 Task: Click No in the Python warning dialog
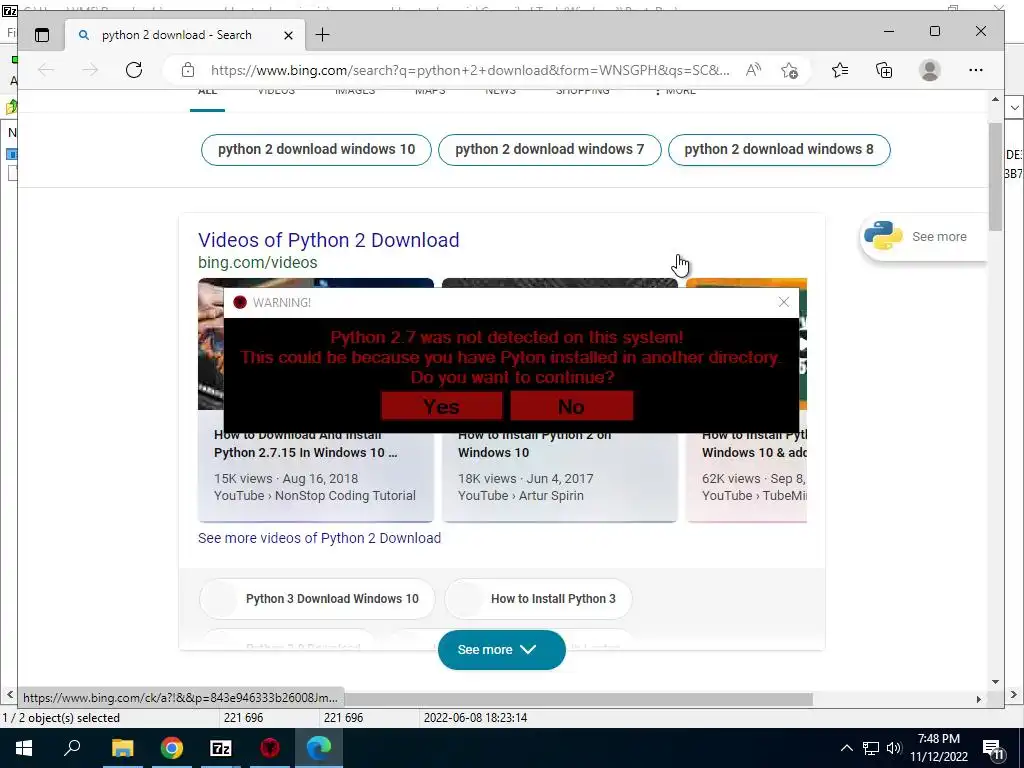(571, 406)
